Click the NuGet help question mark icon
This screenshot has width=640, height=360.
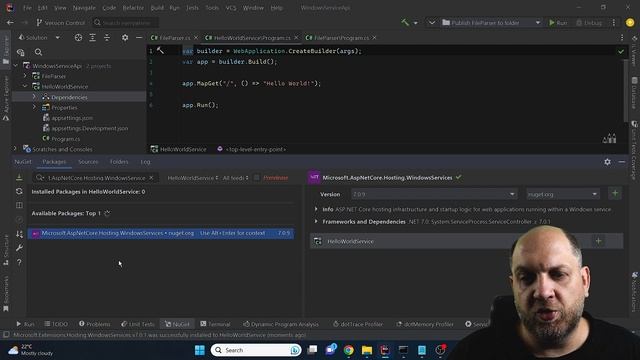[19, 262]
